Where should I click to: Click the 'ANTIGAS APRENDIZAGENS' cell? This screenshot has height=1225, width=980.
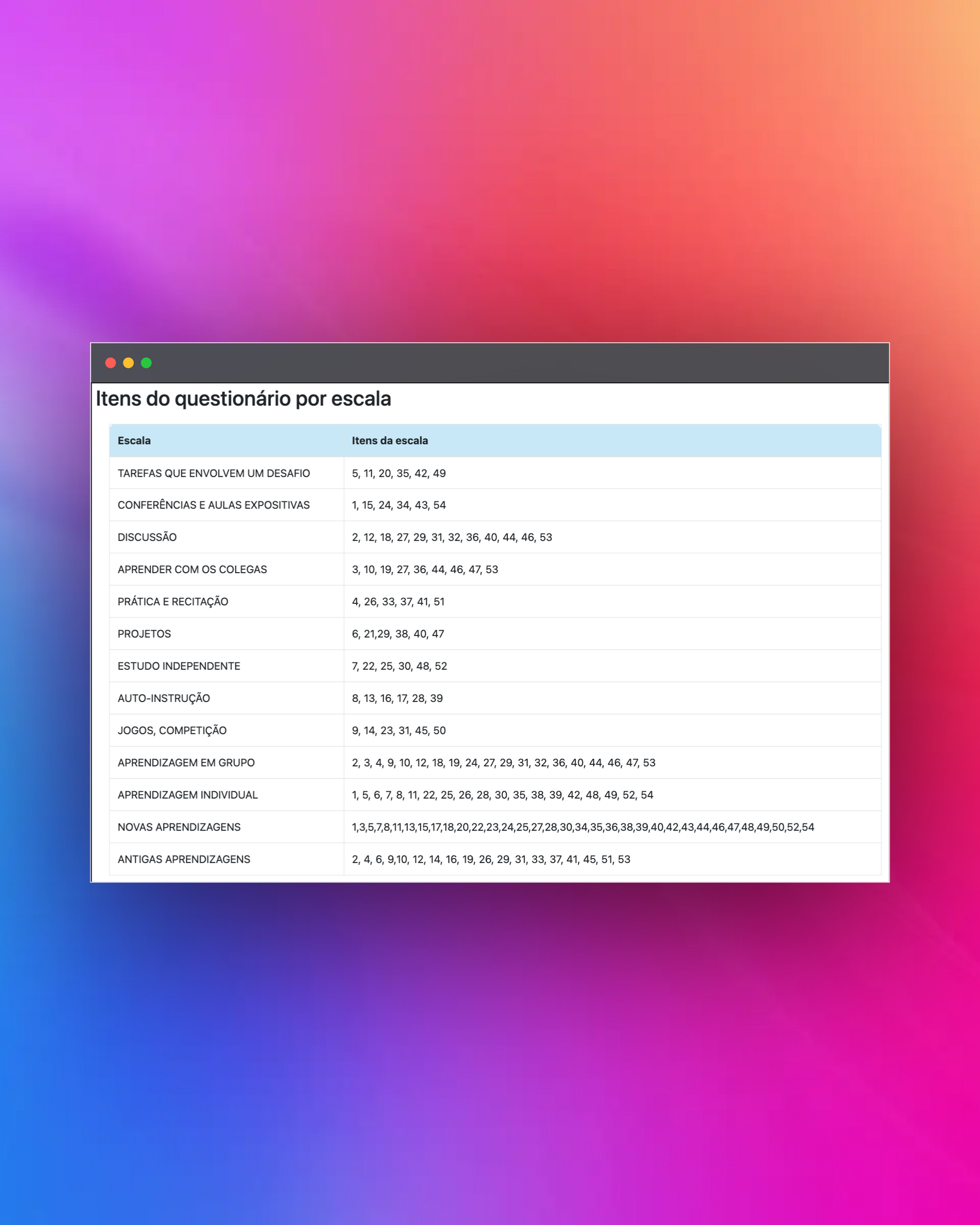[x=184, y=859]
